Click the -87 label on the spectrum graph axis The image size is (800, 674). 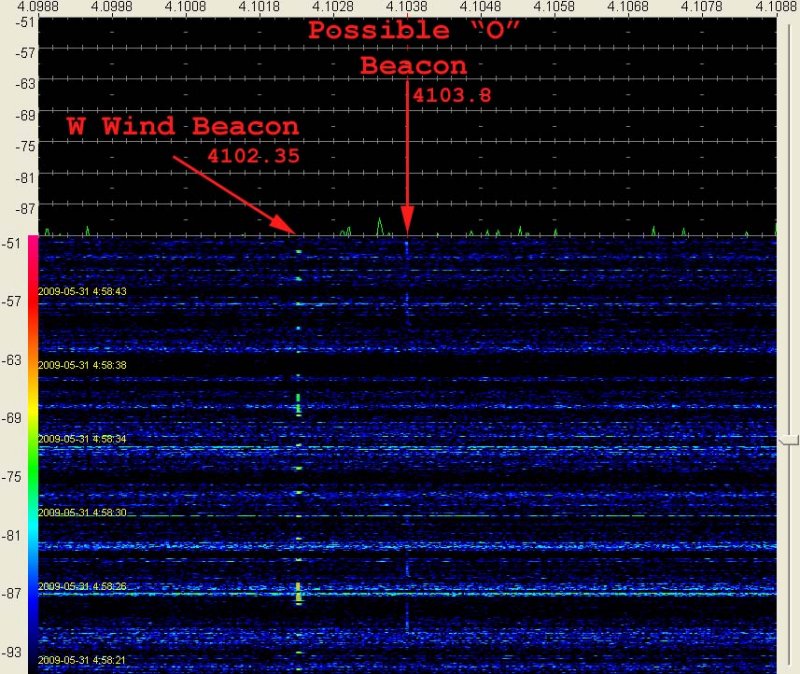(x=26, y=209)
